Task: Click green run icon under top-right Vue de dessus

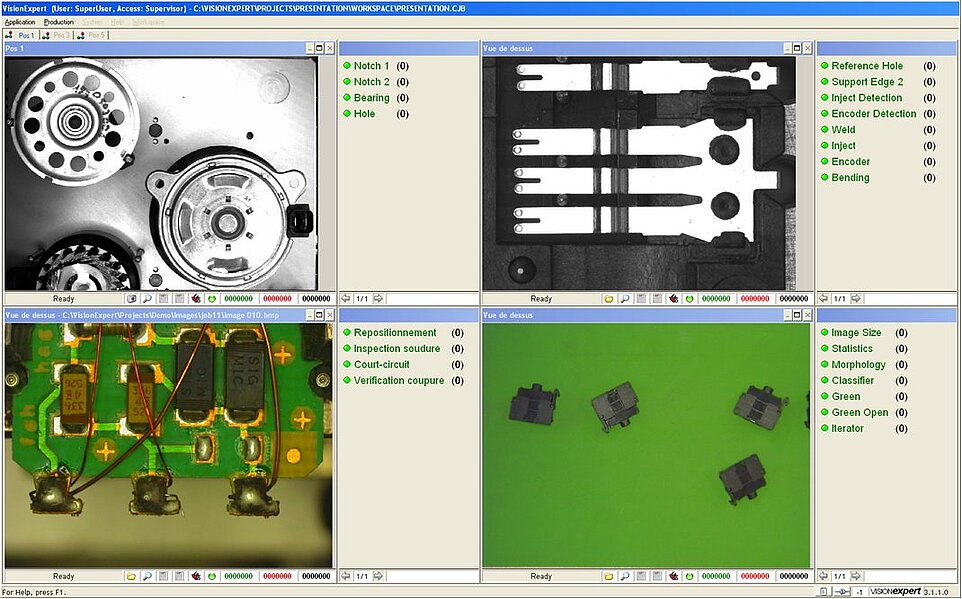Action: (689, 298)
